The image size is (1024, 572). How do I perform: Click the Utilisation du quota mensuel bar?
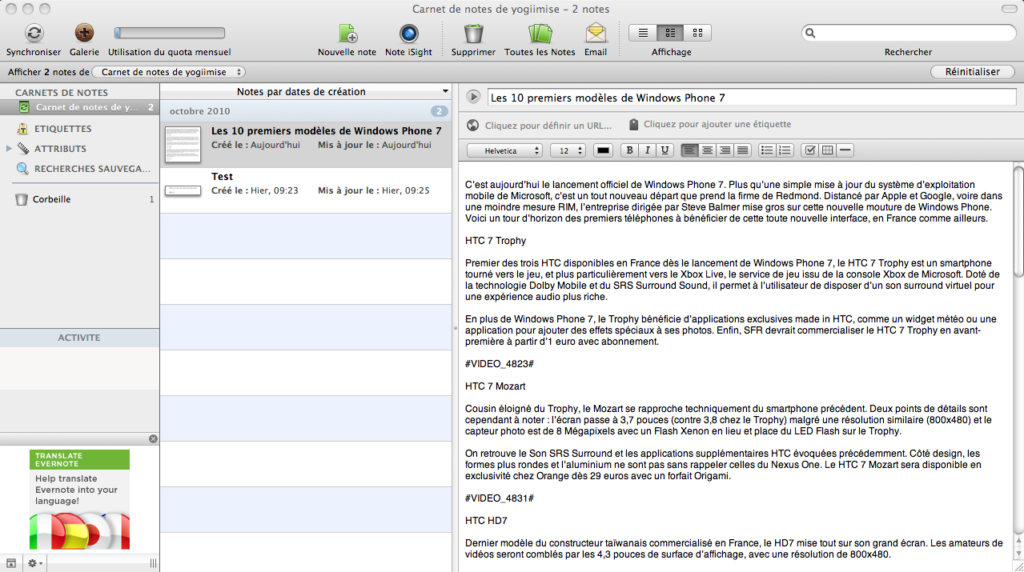[x=170, y=33]
